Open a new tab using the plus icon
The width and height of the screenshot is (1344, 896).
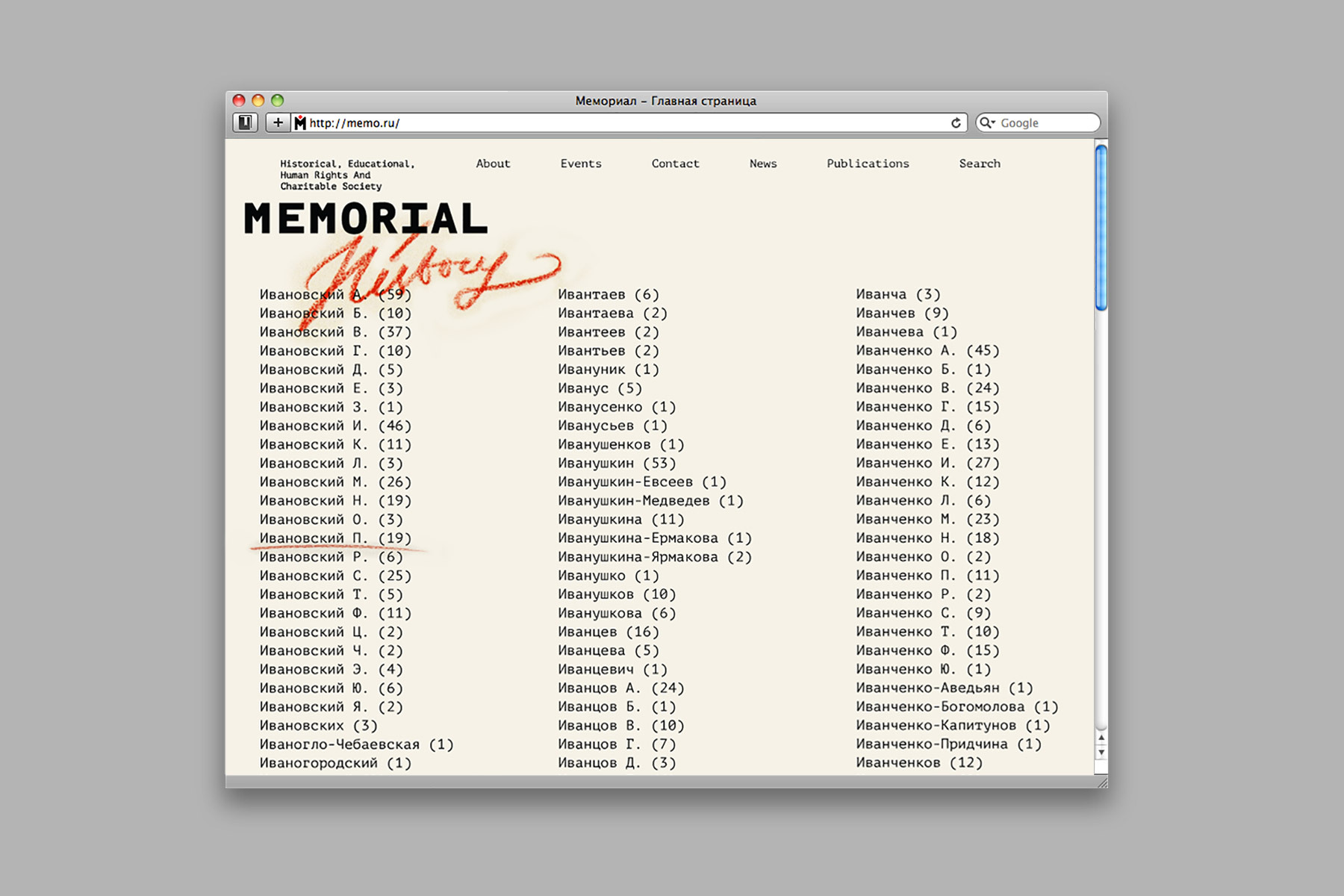coord(278,122)
